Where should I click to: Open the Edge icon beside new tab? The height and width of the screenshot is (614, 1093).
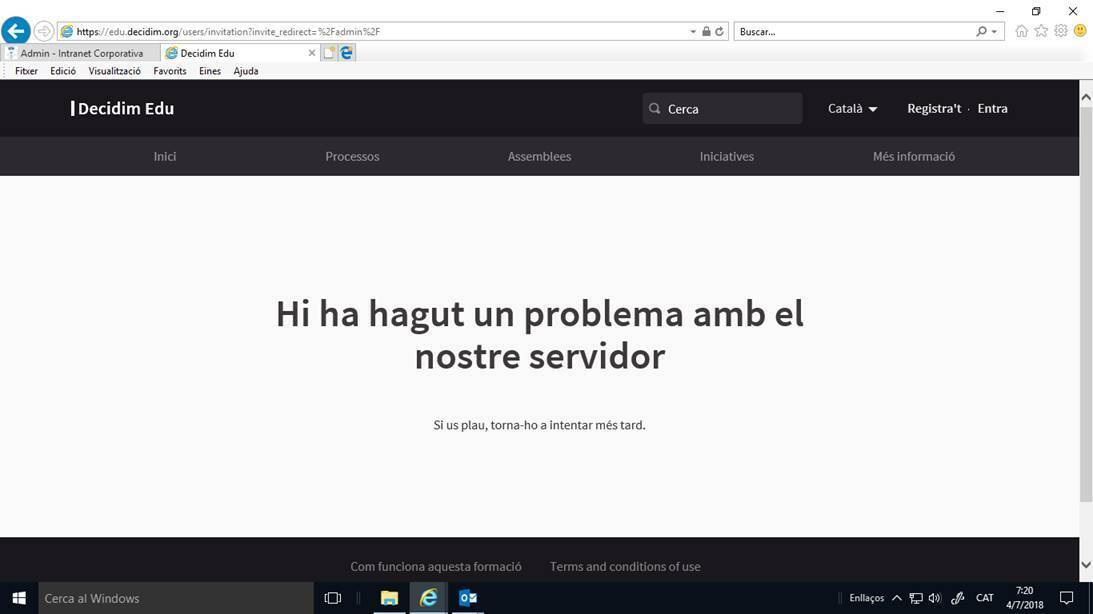pyautogui.click(x=346, y=53)
